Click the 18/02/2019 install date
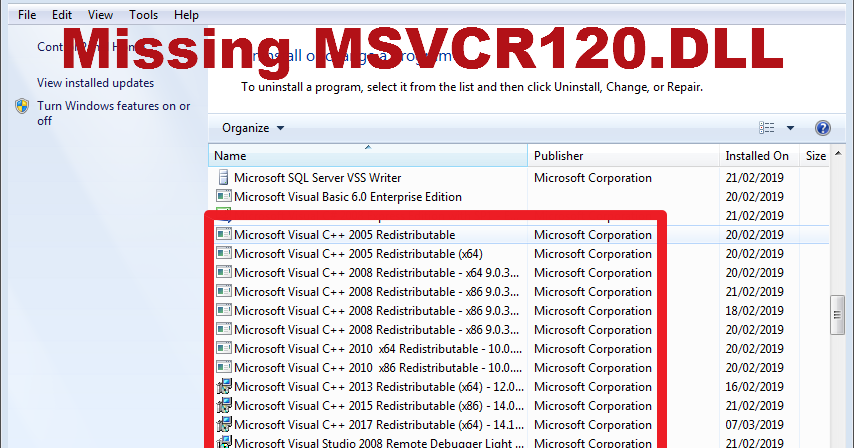This screenshot has height=448, width=854. (x=754, y=311)
